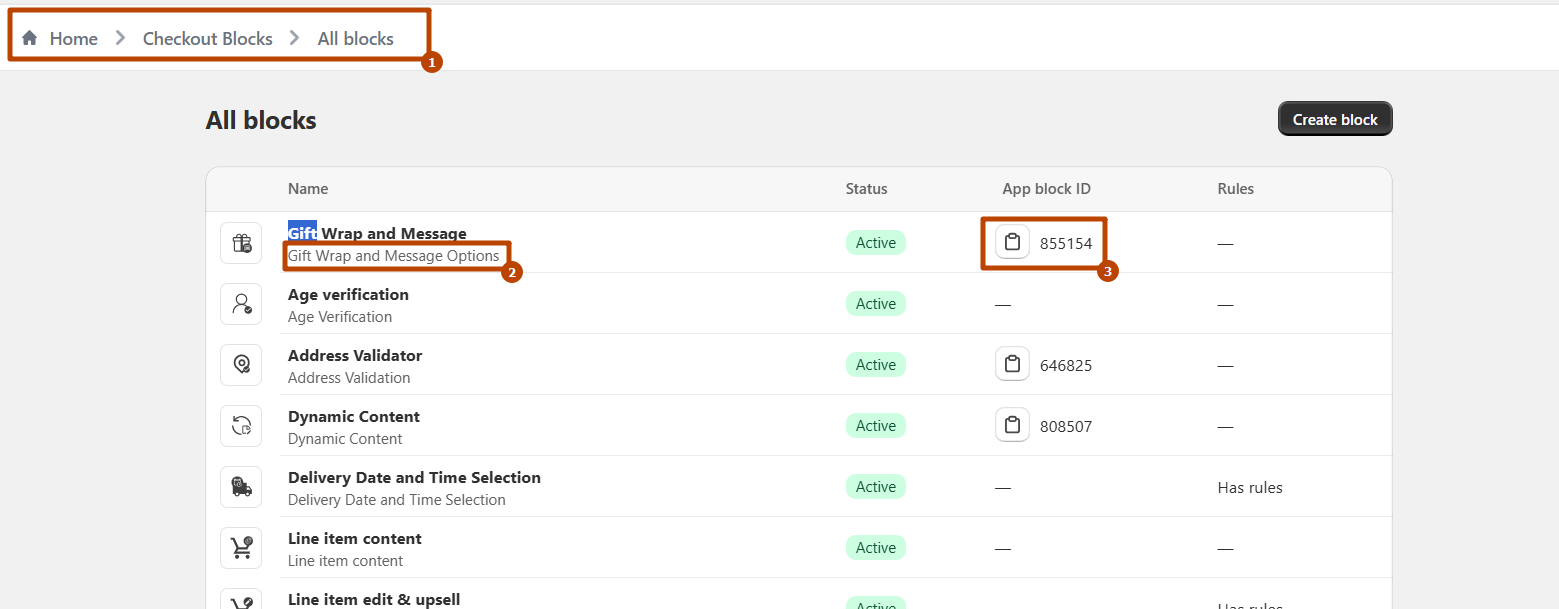Click the Home icon in breadcrumb
This screenshot has height=609, width=1559.
30,38
